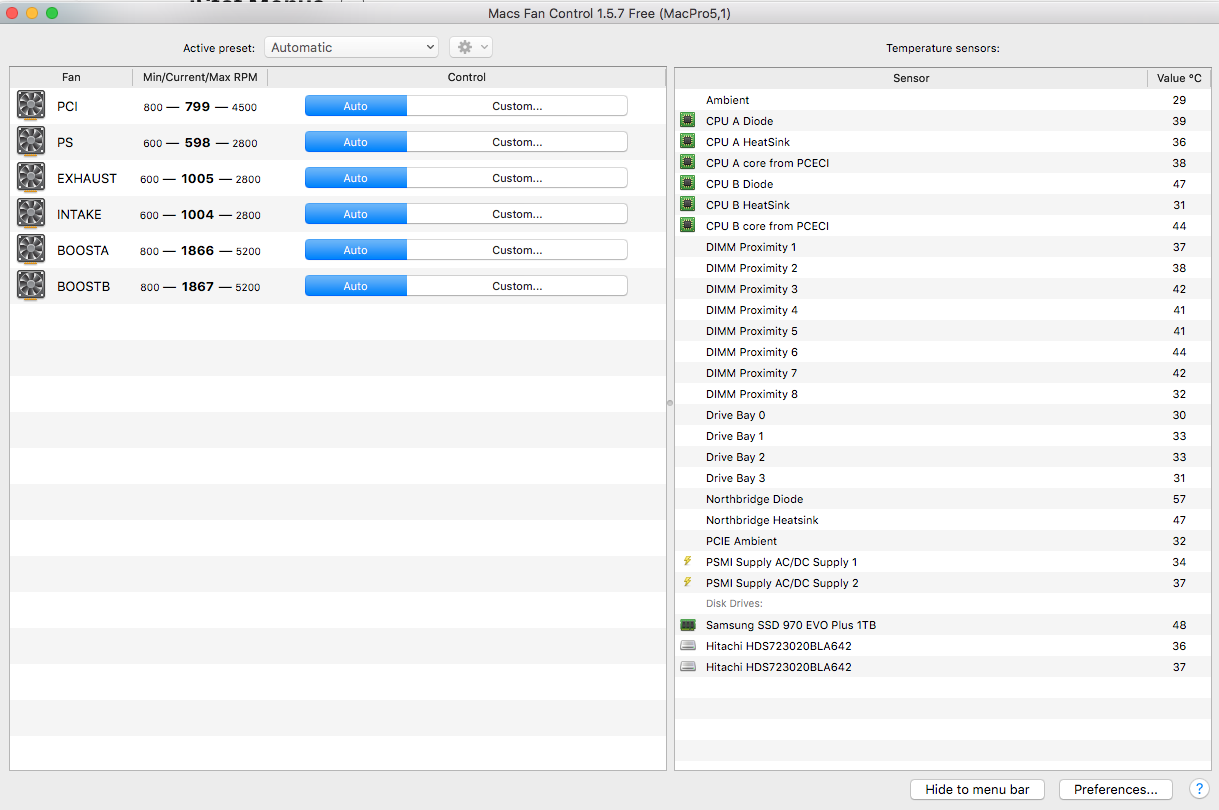Click the PSMI Supply 1 lightning icon
This screenshot has width=1219, height=810.
coord(687,561)
